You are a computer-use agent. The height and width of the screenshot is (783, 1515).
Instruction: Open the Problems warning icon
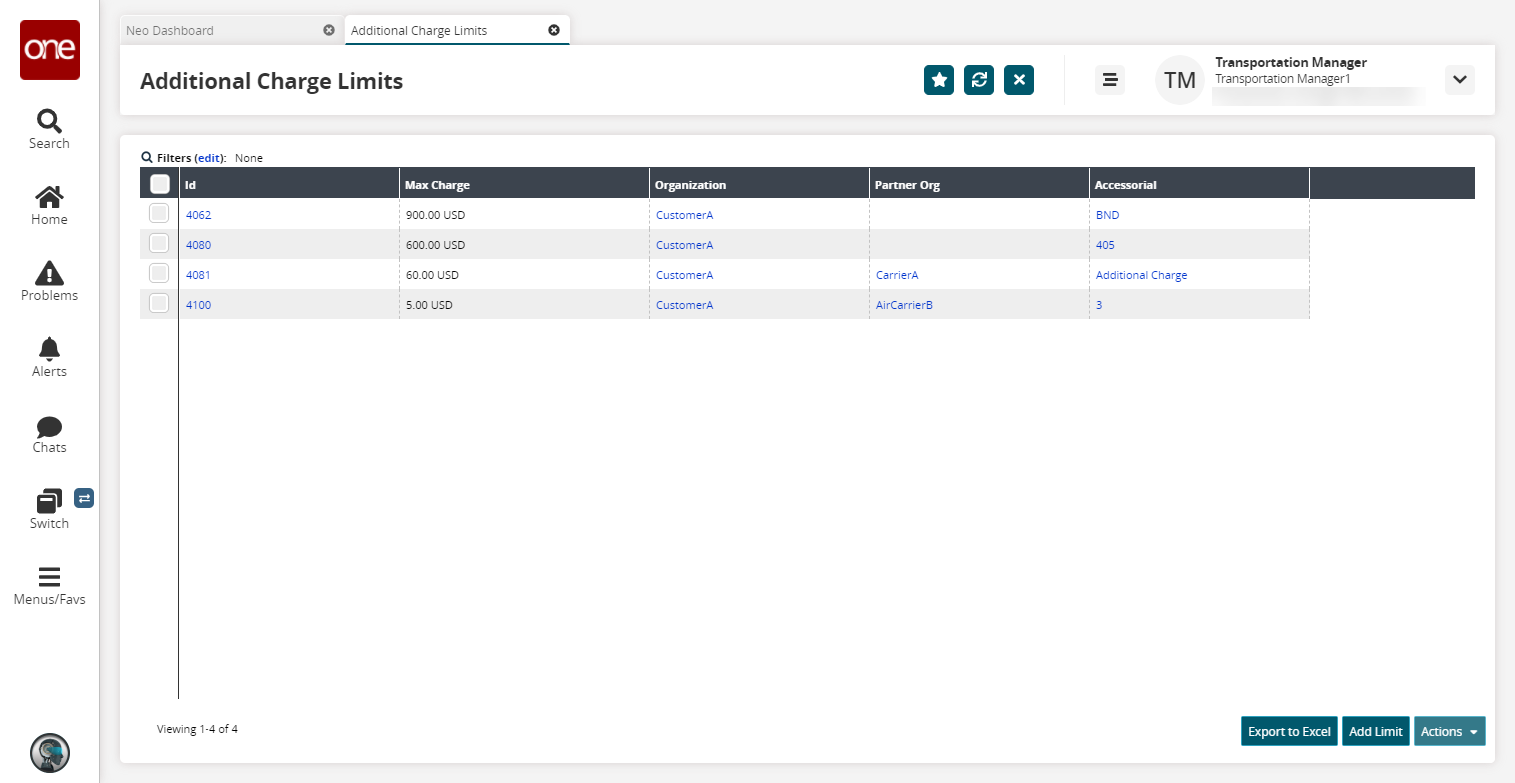[x=49, y=273]
